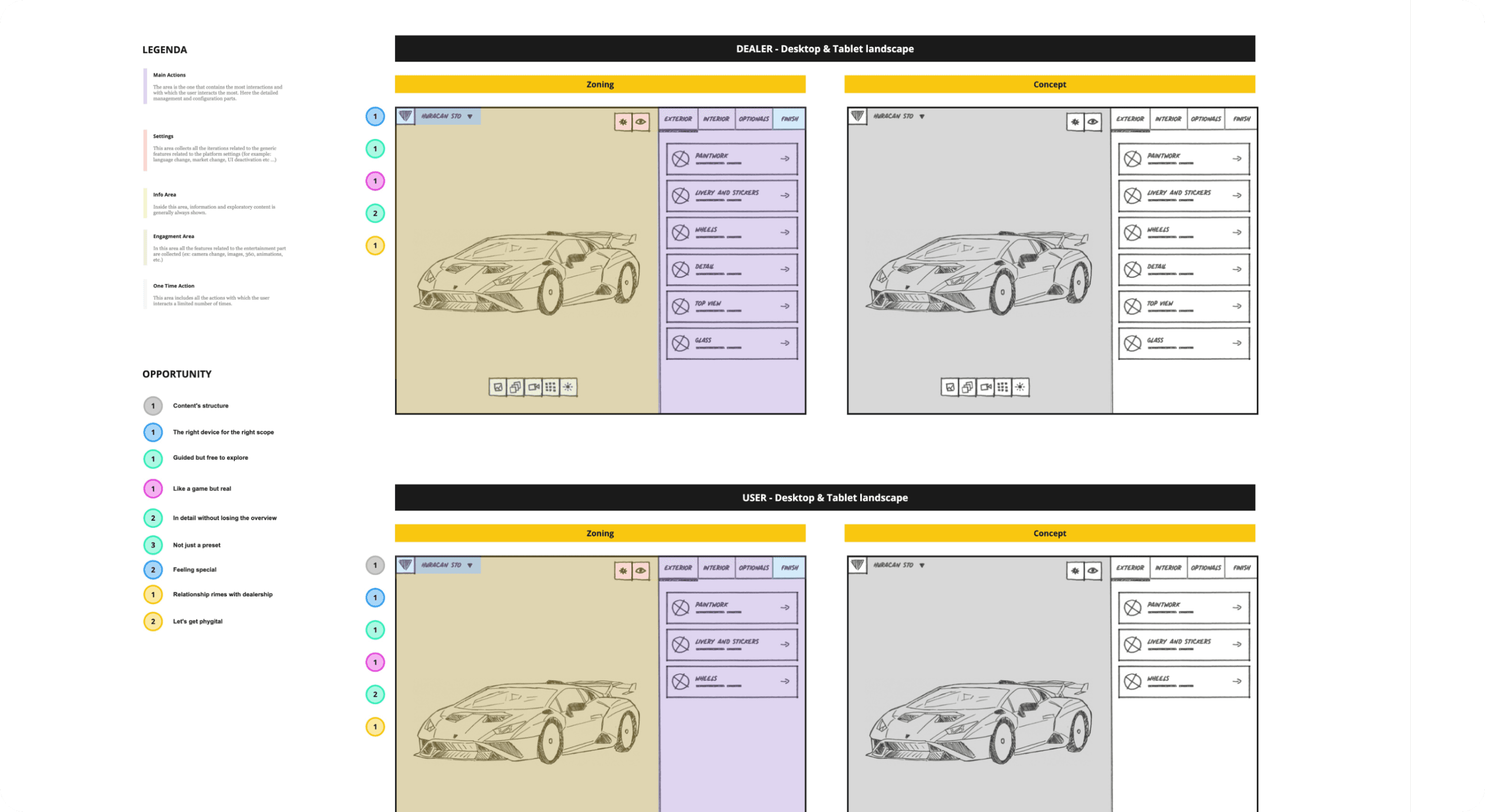
Task: Open the Paintwork item in Dealer Concept list
Action: tap(1183, 159)
